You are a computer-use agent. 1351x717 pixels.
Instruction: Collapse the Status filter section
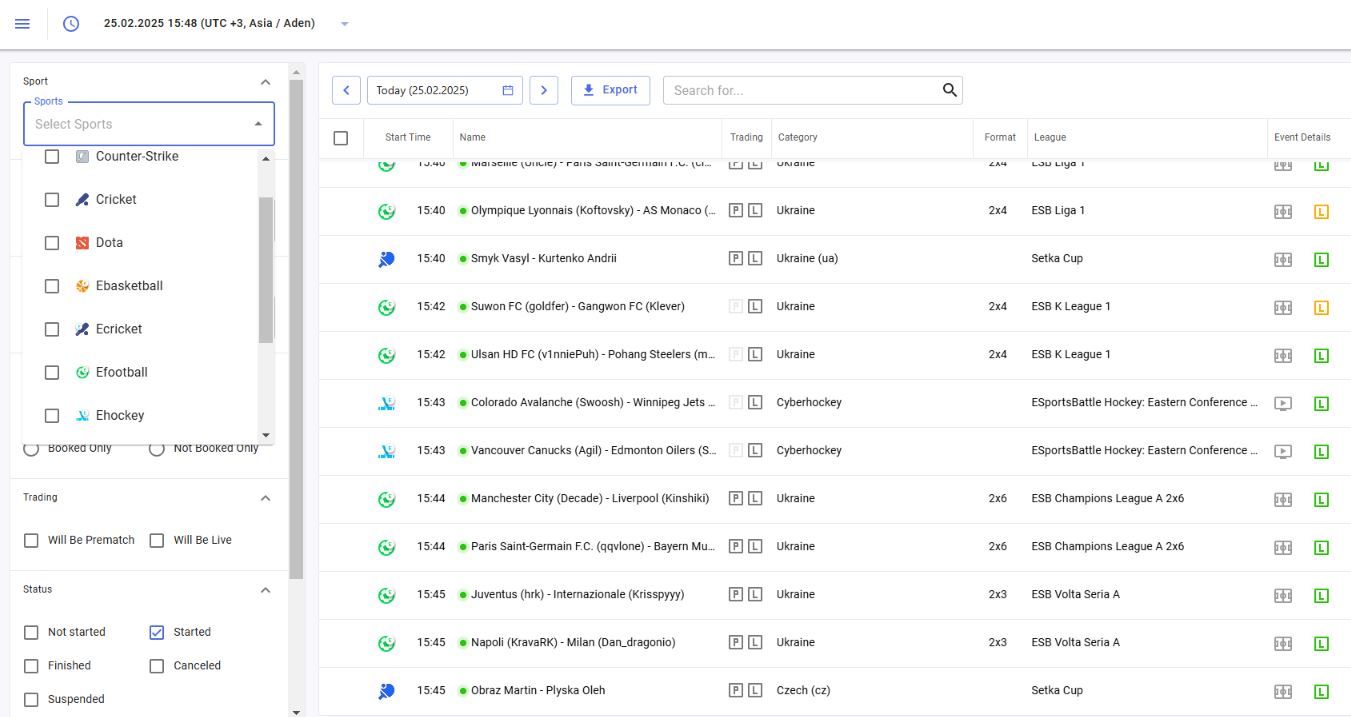point(265,590)
